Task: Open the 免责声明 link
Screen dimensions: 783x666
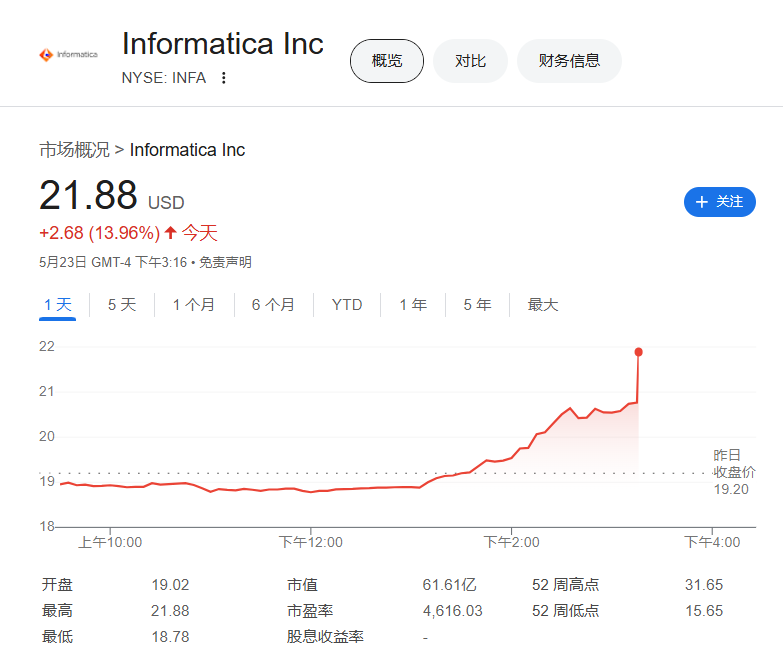Action: pos(225,263)
